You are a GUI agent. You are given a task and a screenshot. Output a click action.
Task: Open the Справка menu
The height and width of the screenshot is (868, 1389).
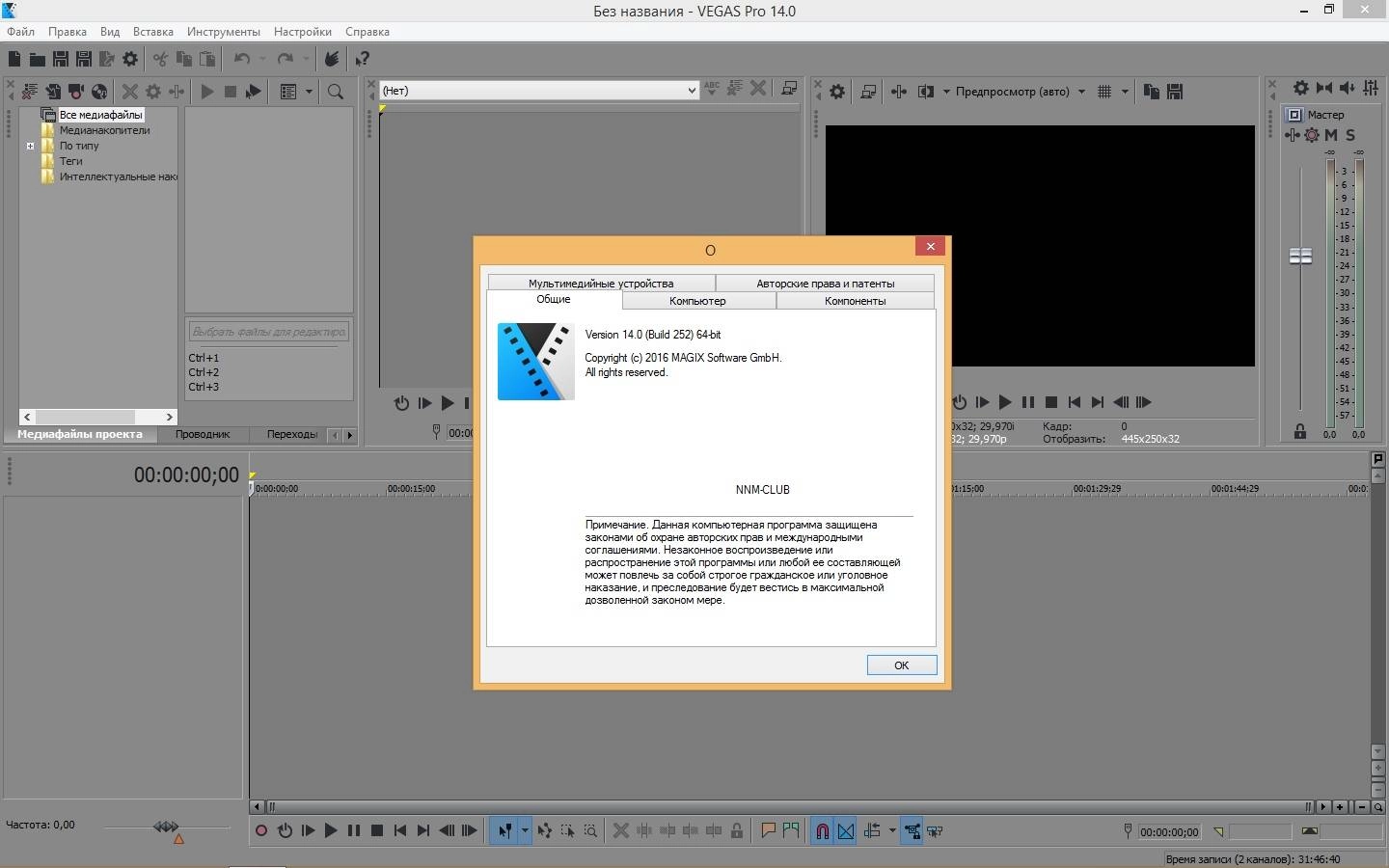[368, 31]
